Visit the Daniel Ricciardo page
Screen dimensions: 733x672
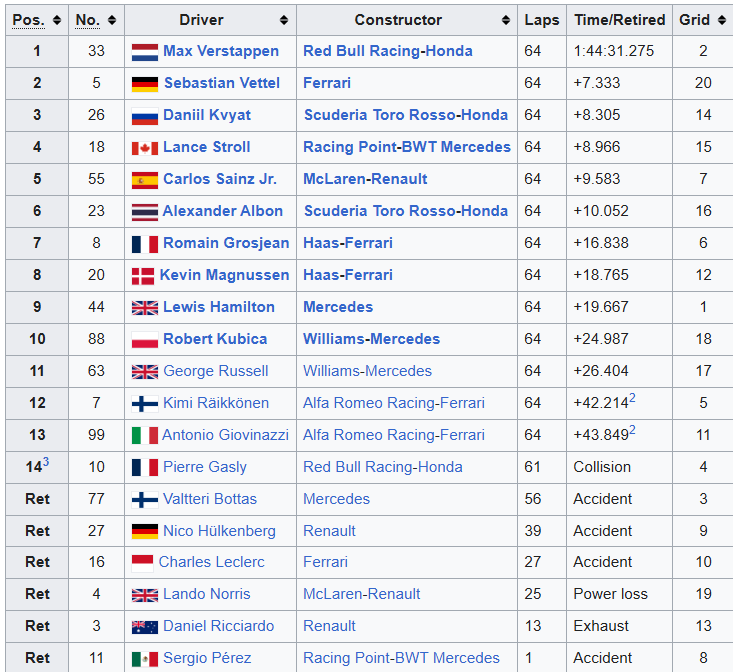[x=218, y=626]
